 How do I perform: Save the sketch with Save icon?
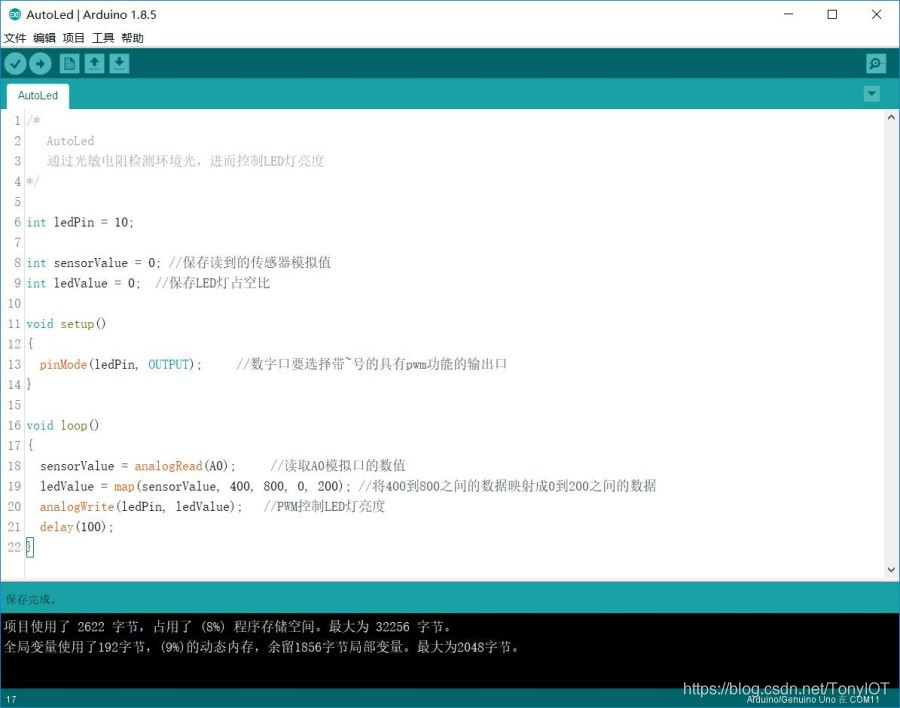[x=119, y=63]
